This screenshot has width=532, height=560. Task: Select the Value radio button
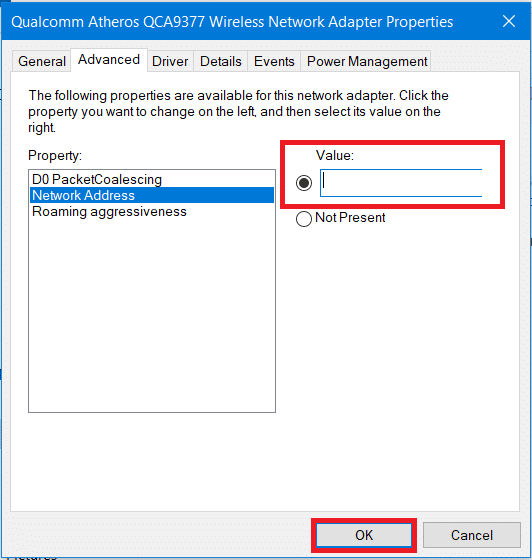pyautogui.click(x=304, y=183)
